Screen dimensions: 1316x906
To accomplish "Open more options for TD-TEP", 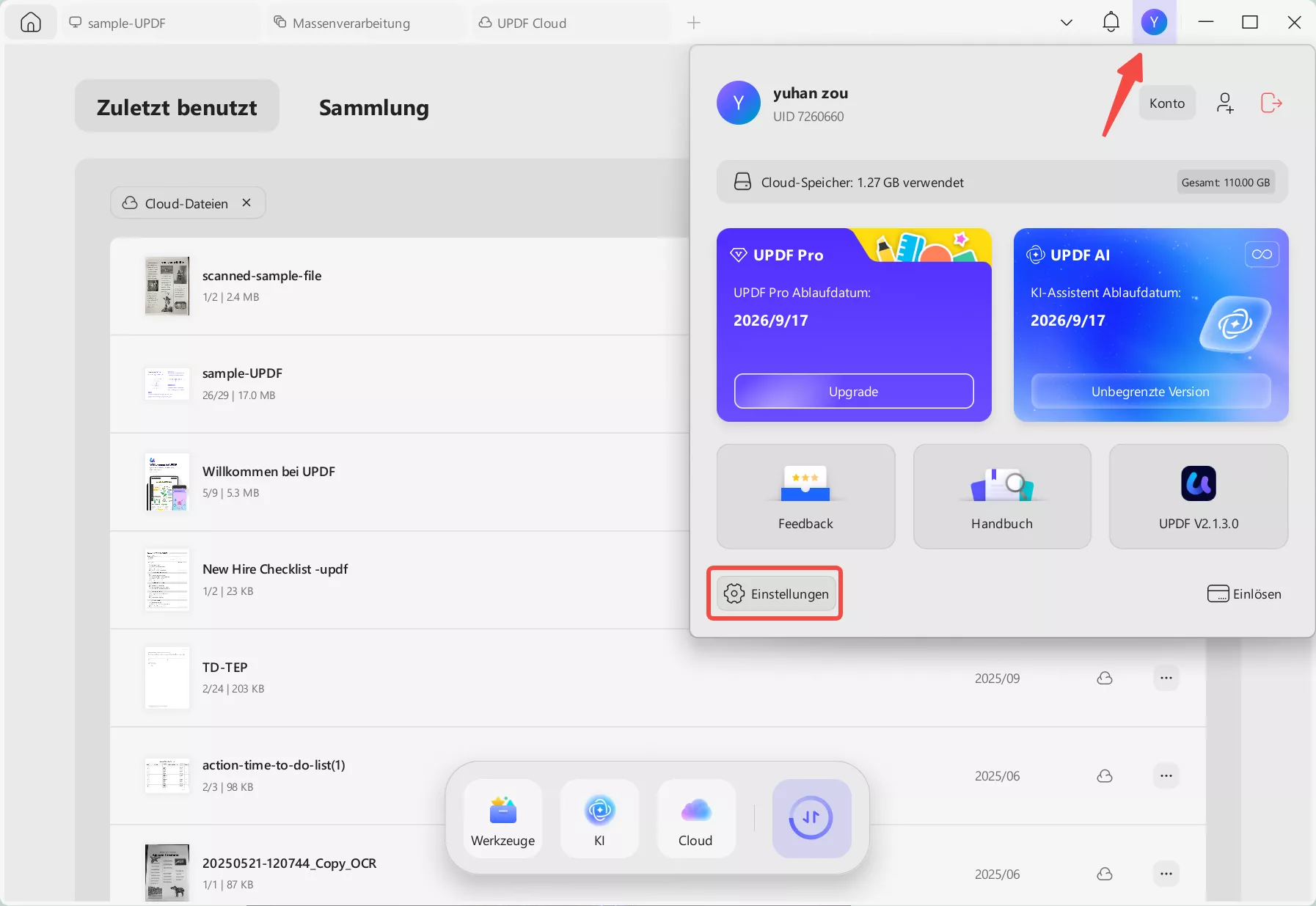I will click(1166, 678).
